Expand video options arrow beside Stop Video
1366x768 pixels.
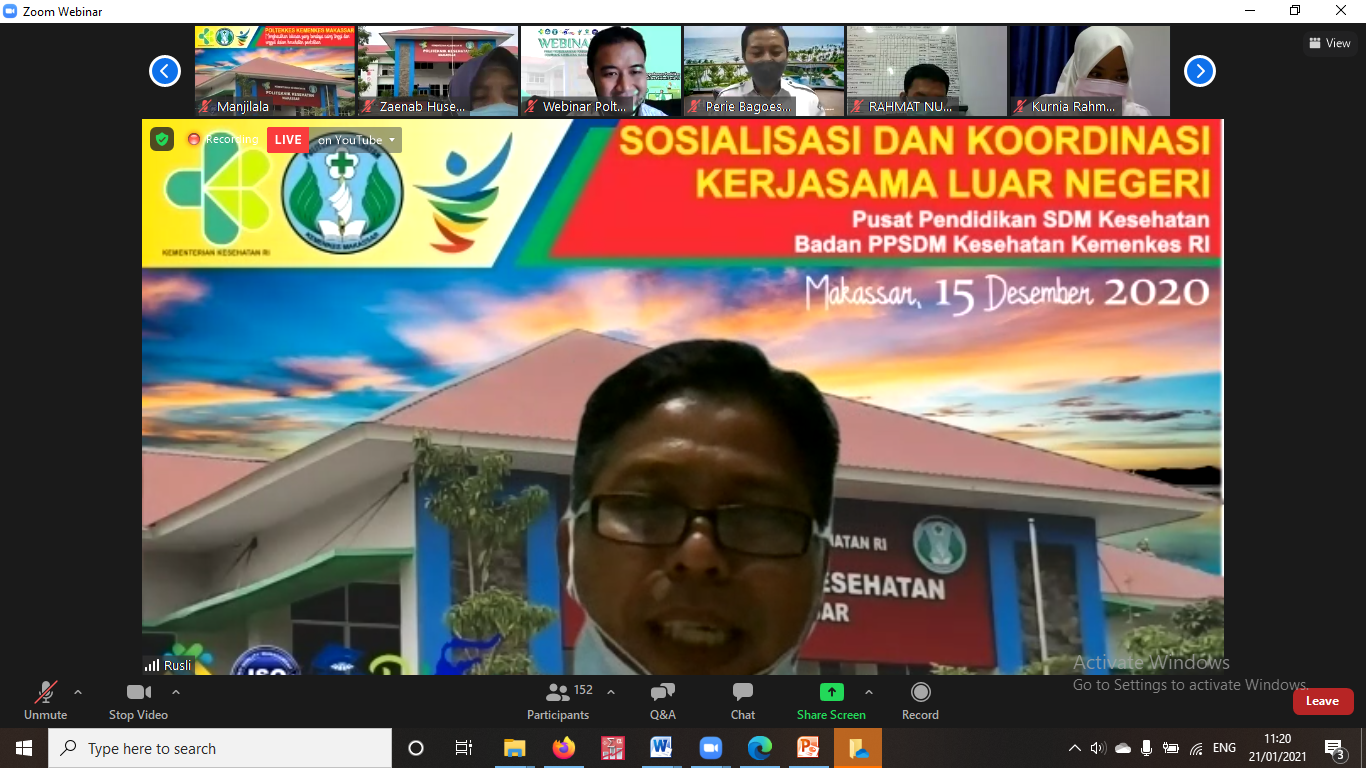tap(176, 692)
